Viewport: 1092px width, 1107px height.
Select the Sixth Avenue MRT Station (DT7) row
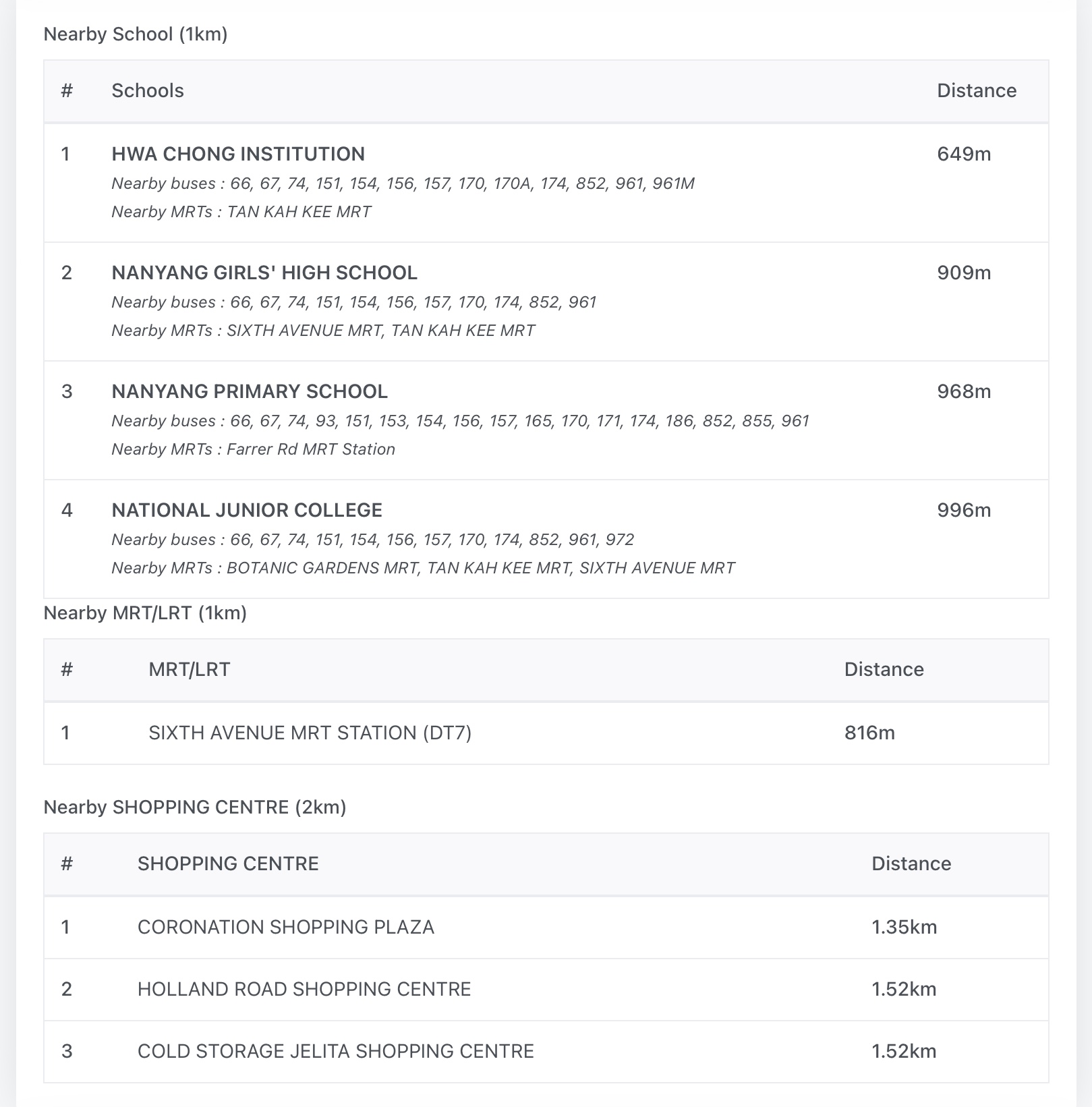tap(310, 733)
